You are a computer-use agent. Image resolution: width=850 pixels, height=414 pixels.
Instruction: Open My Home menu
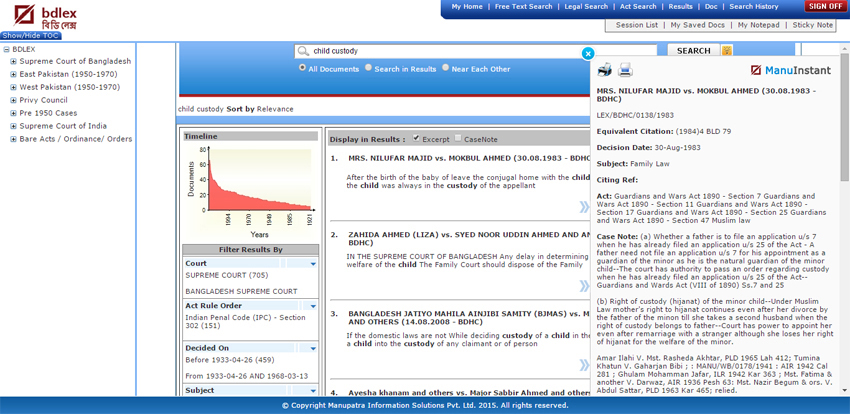click(467, 7)
